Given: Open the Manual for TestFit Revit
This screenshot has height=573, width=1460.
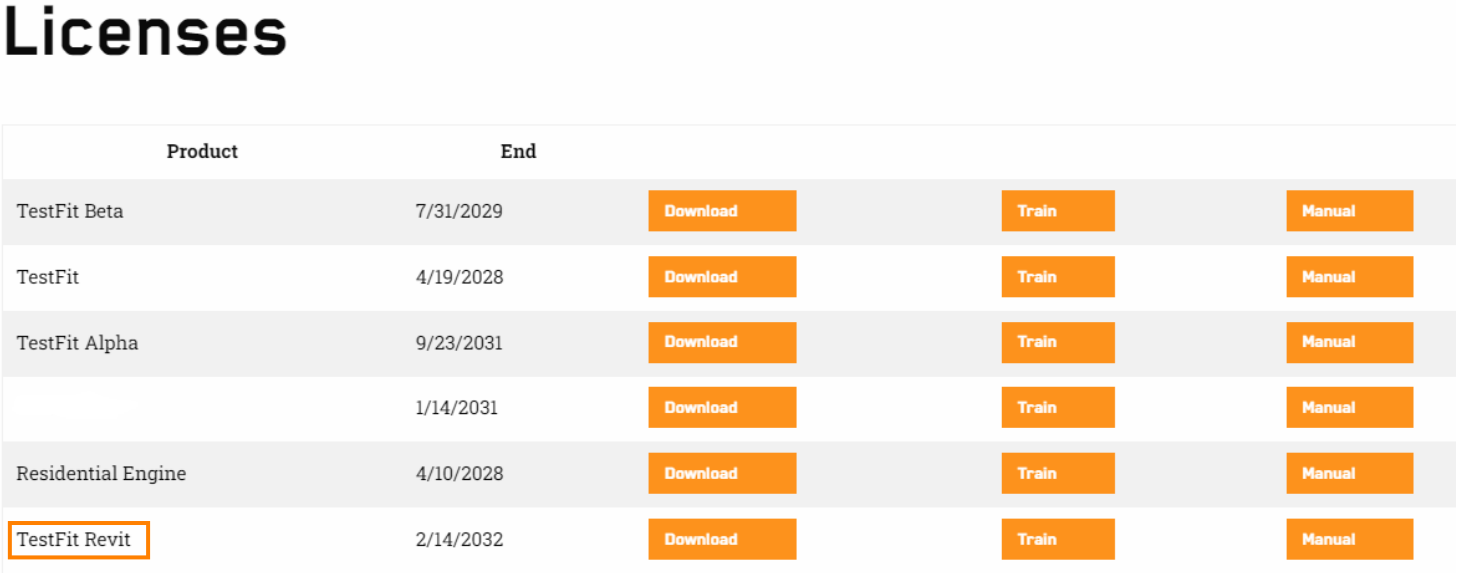Looking at the screenshot, I should [1350, 539].
